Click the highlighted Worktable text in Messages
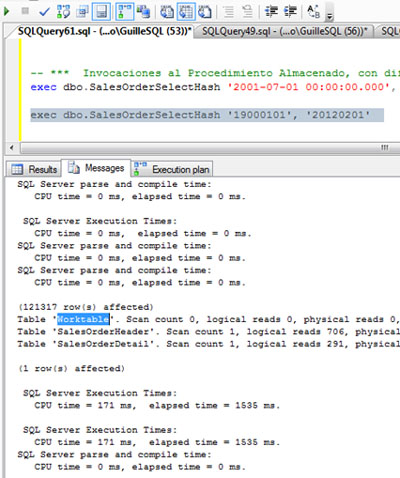The image size is (400, 478). coord(83,319)
